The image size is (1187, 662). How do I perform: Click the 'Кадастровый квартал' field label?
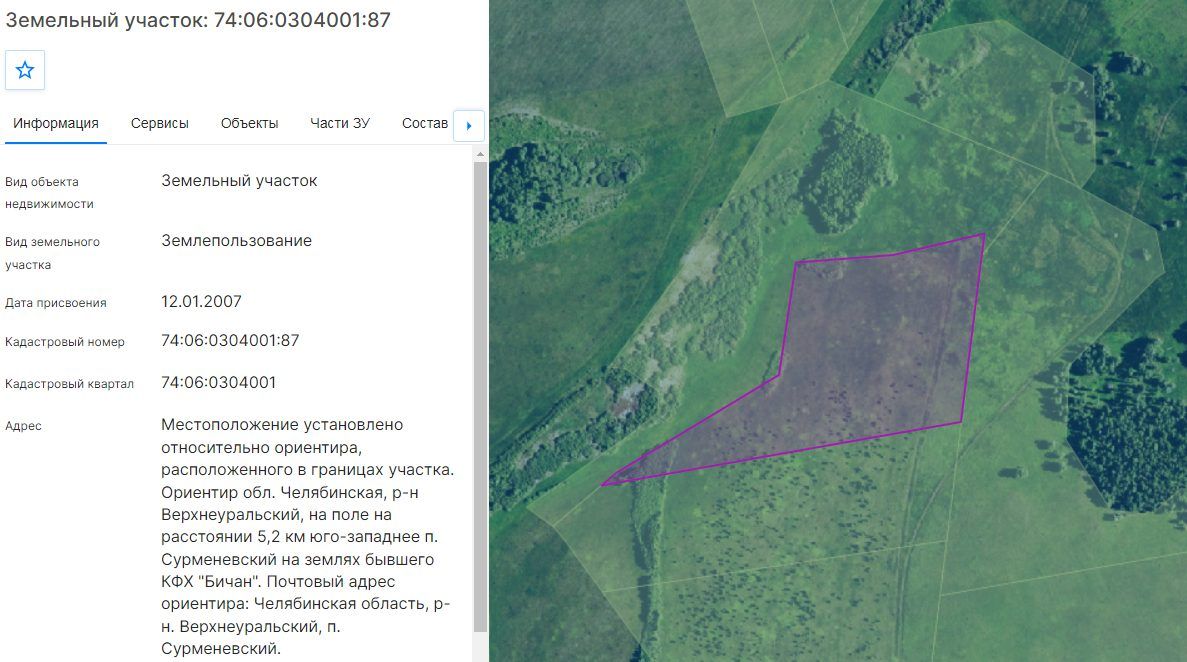point(70,384)
